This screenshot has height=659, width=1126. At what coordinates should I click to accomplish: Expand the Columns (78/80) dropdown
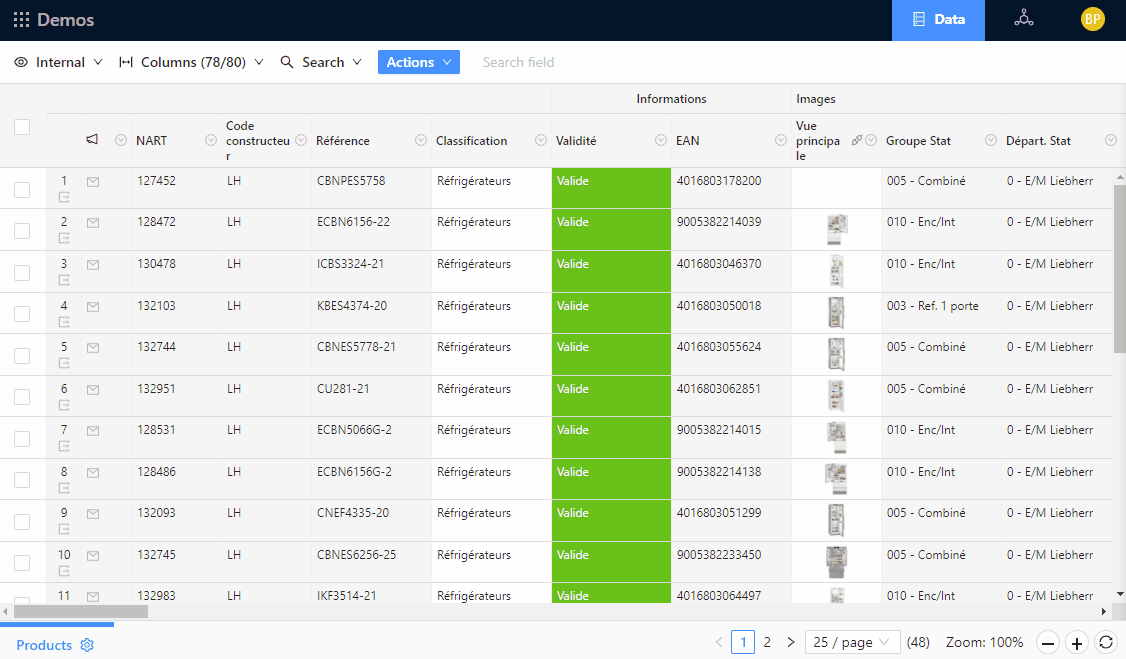tap(191, 62)
